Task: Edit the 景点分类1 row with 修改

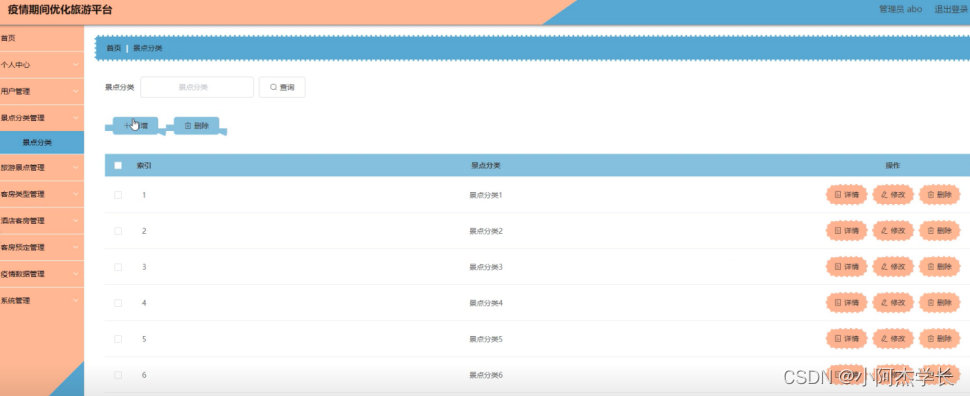Action: click(893, 195)
